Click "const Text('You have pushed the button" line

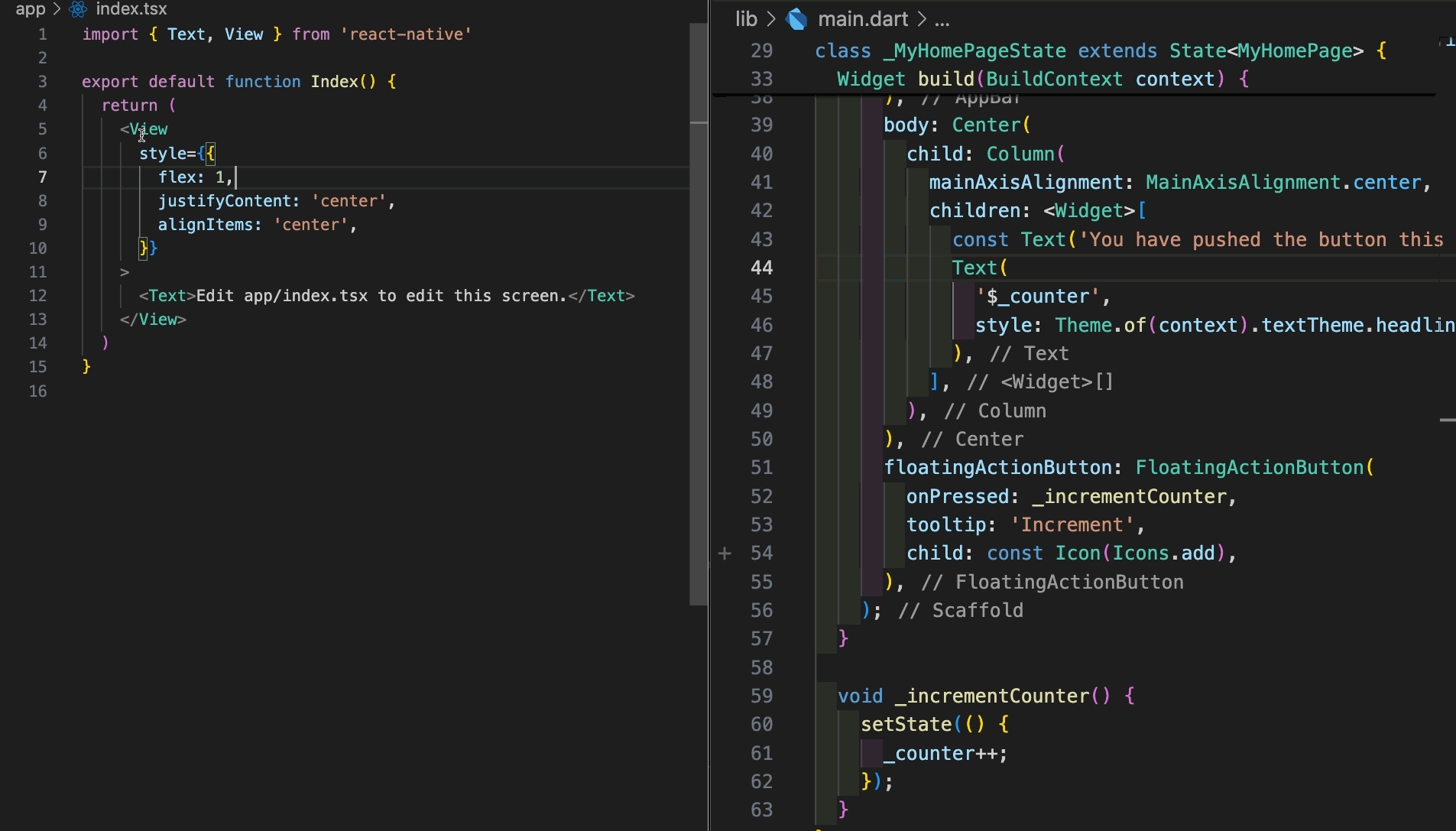pos(1198,240)
